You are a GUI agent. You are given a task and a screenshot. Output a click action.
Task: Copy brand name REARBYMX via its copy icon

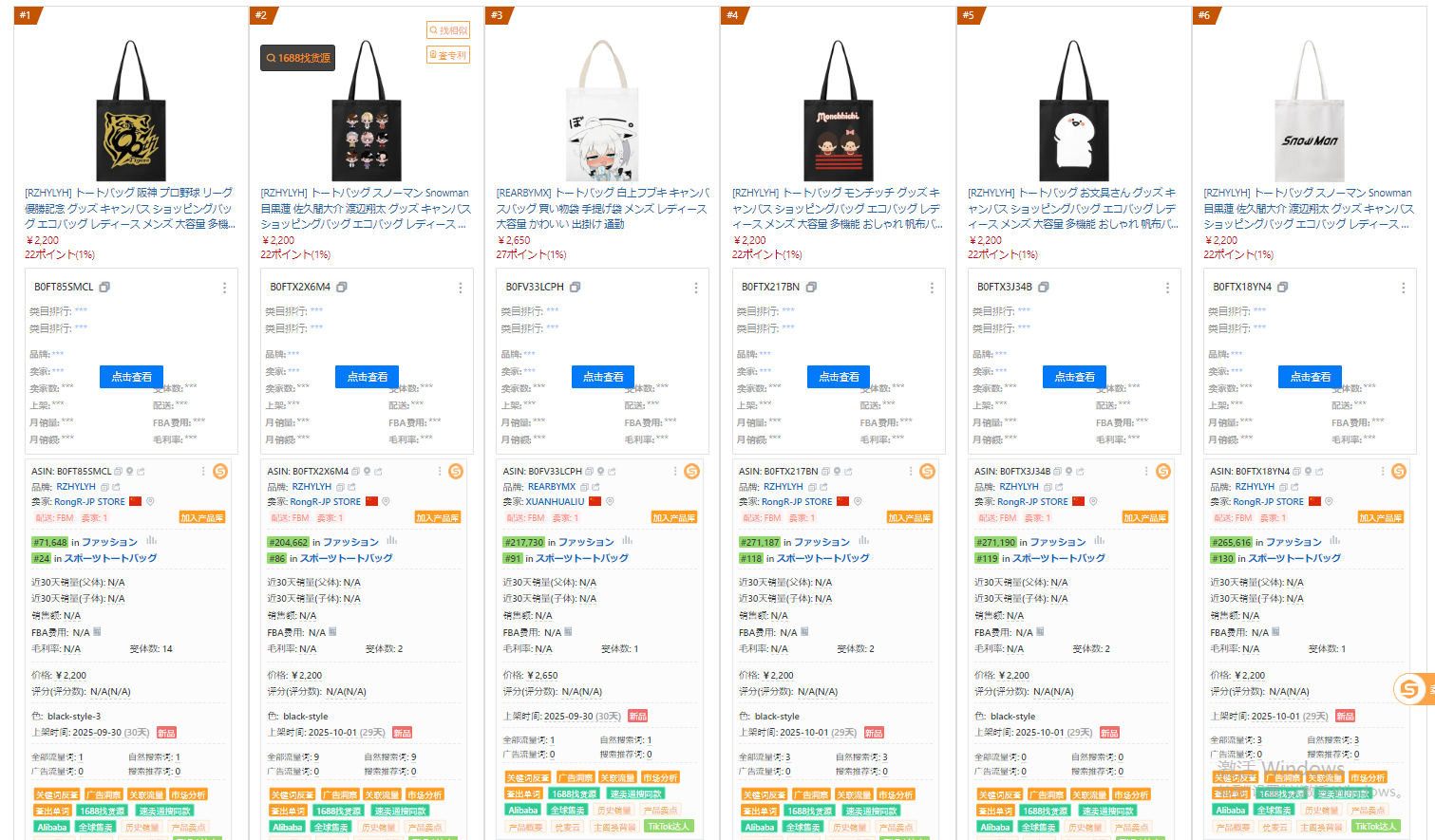point(585,486)
